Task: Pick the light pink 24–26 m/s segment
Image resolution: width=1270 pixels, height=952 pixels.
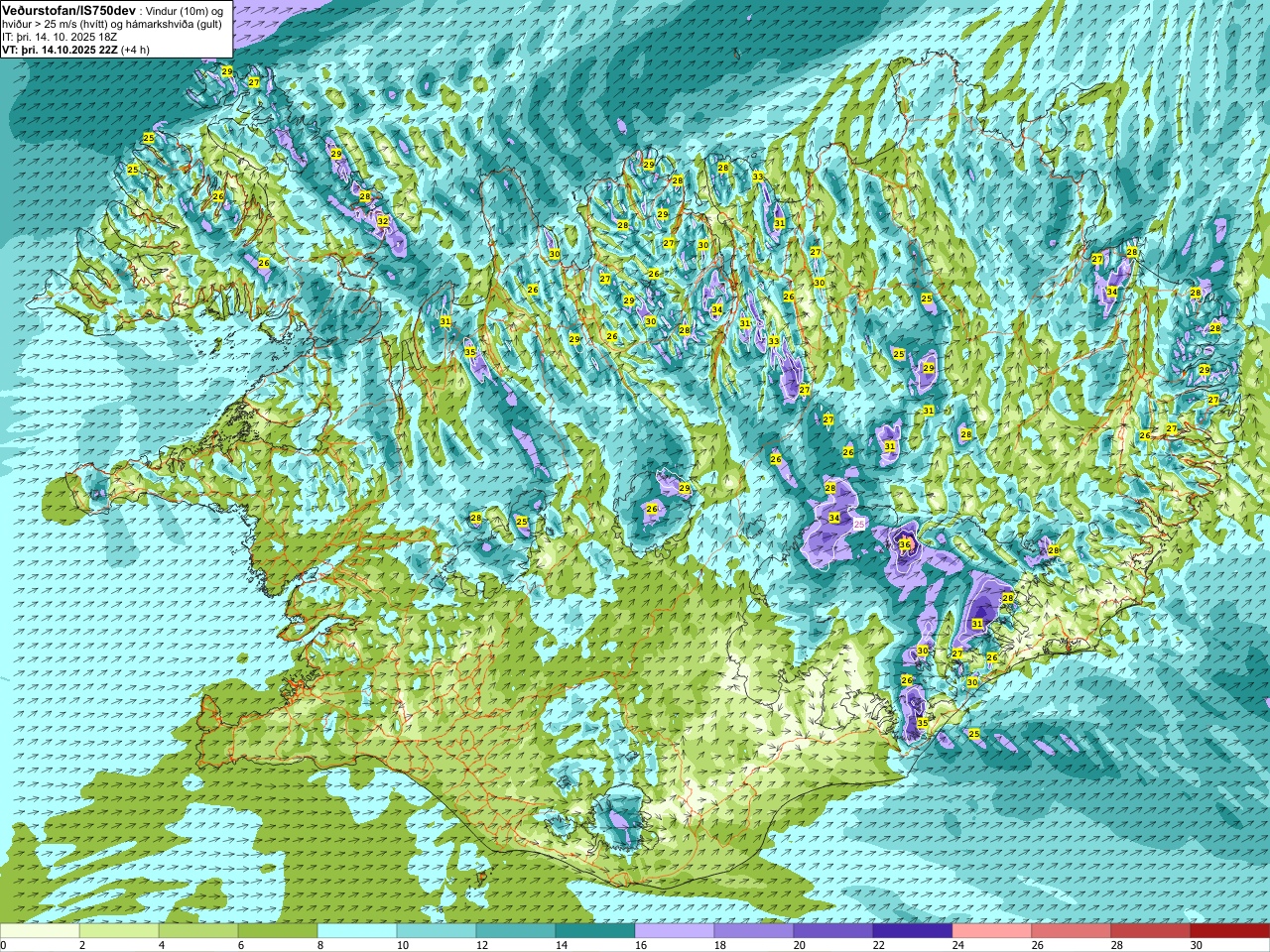Action: click(992, 931)
